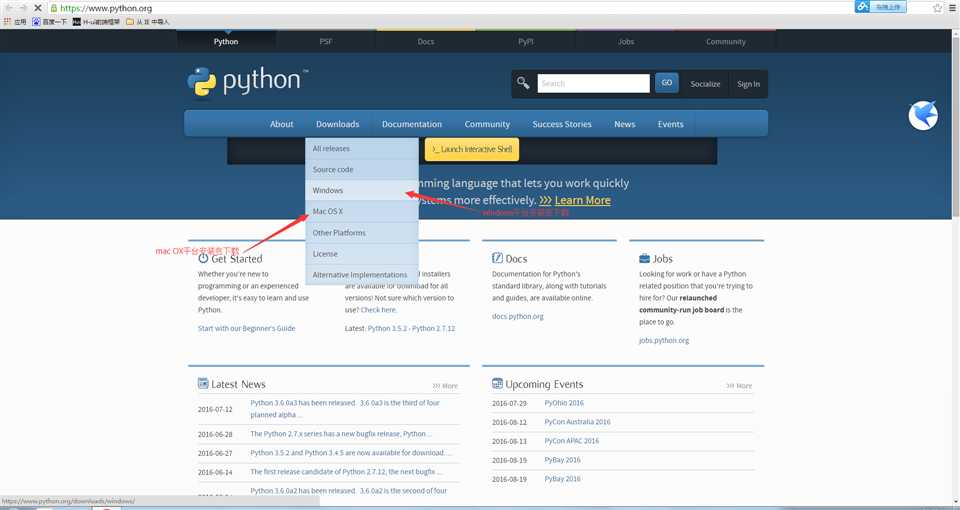Click the Docs section icon

[497, 258]
